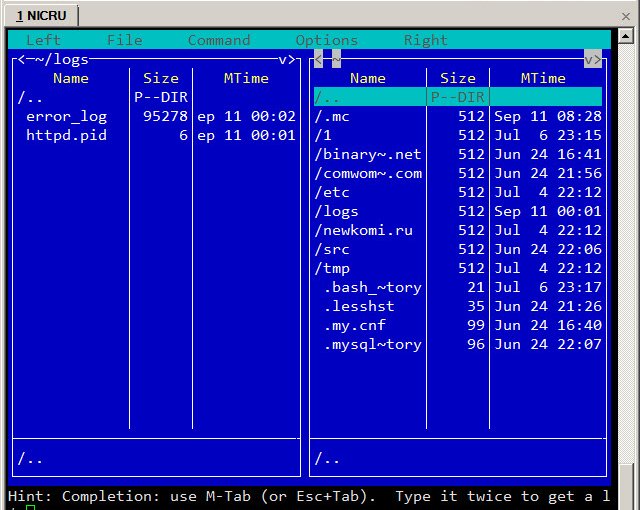Select the /comwom~.com directory
The width and height of the screenshot is (640, 510).
(x=368, y=173)
